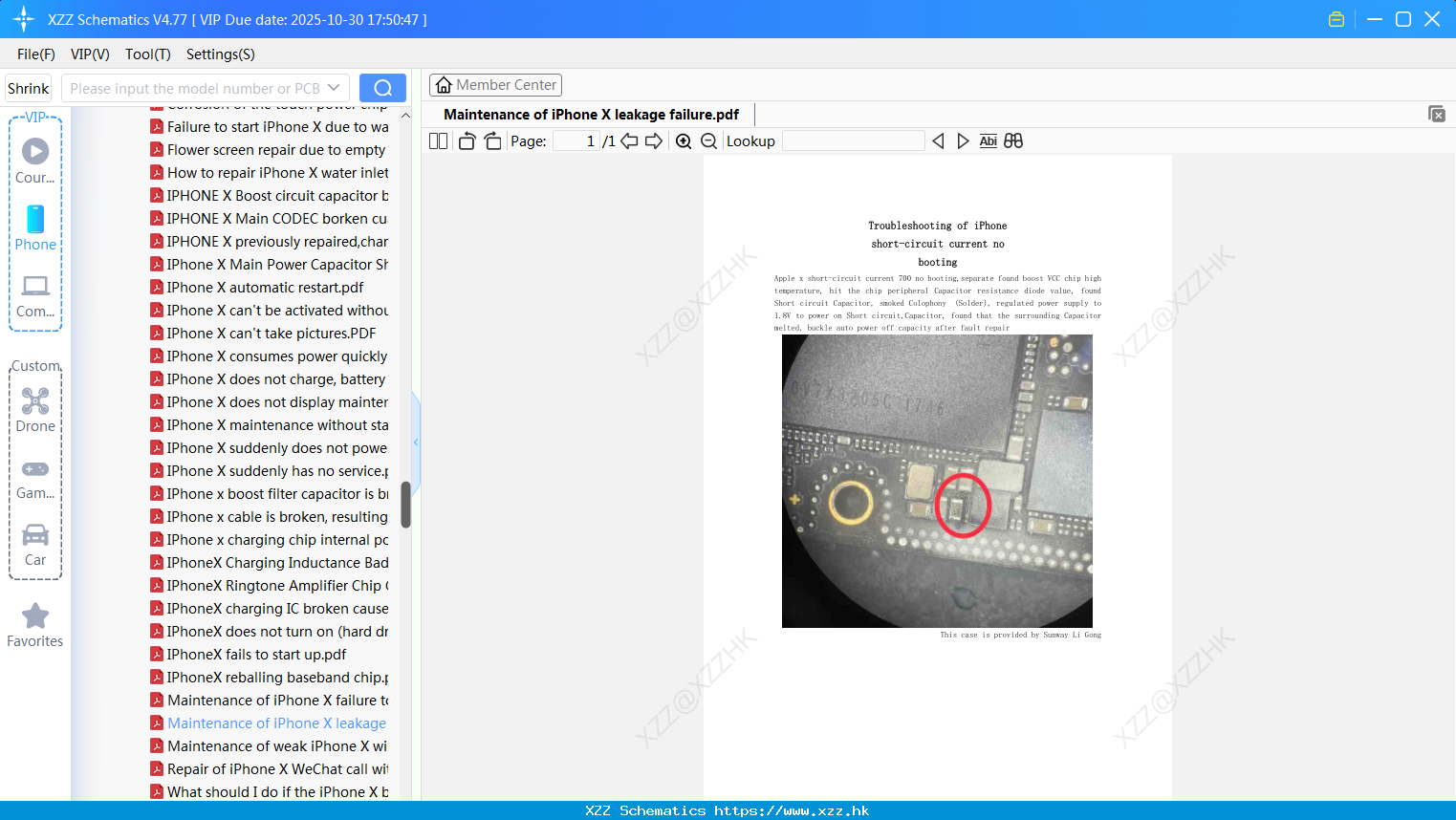The width and height of the screenshot is (1456, 820).
Task: Open the Tool(T) menu
Action: coord(148,54)
